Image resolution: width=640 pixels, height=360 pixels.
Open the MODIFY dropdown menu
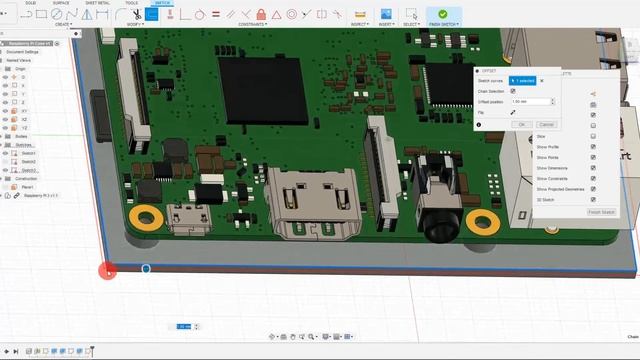pyautogui.click(x=135, y=24)
